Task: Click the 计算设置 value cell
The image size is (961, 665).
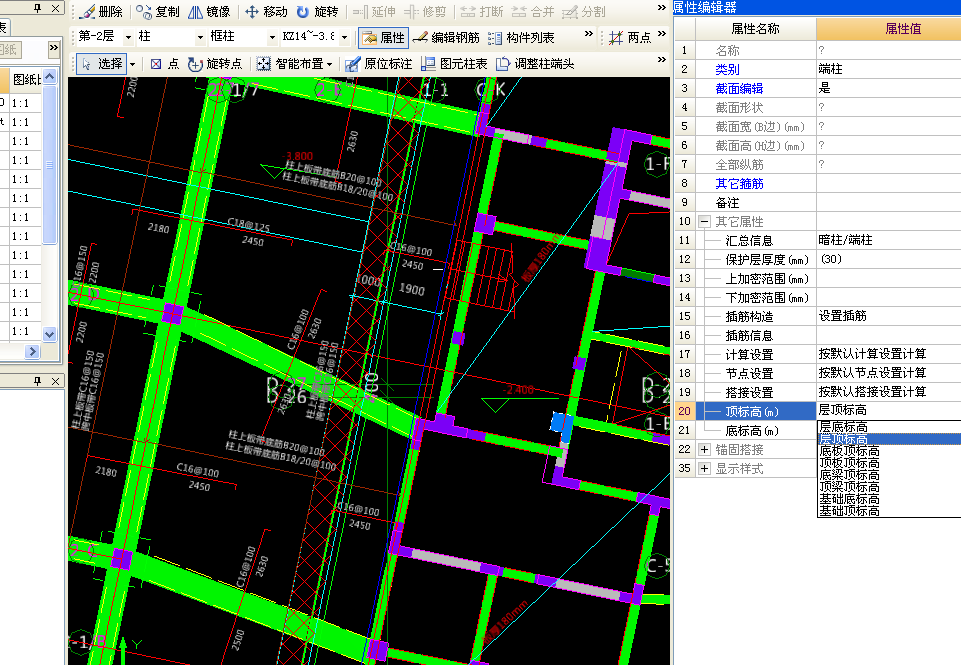Action: 889,354
